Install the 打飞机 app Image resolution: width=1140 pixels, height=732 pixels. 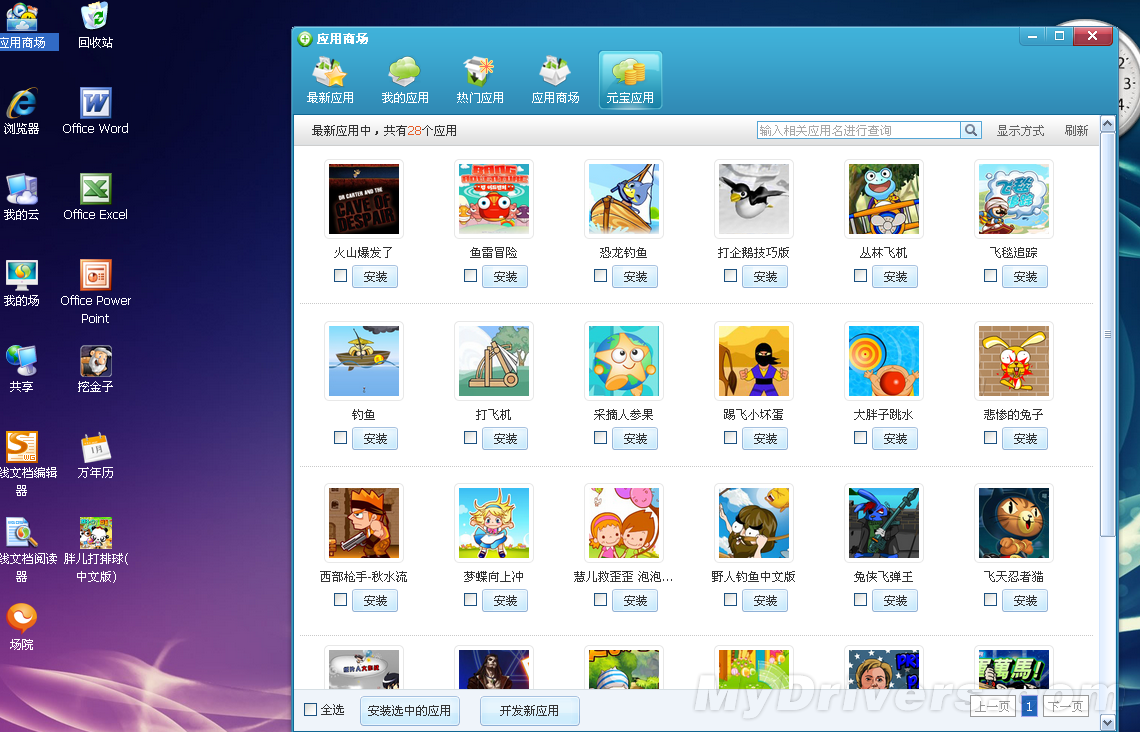(505, 439)
